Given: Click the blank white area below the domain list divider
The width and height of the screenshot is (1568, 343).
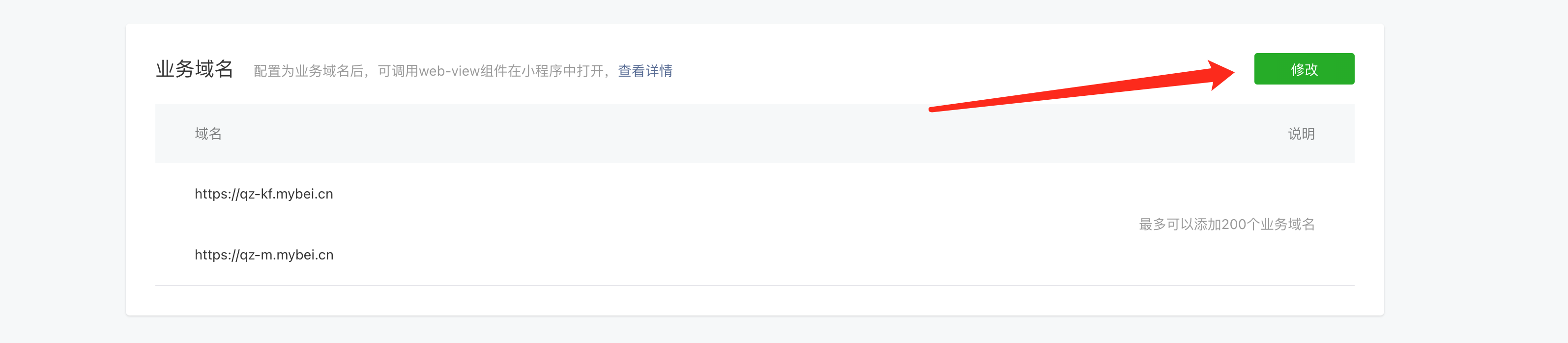Looking at the screenshot, I should click(755, 300).
